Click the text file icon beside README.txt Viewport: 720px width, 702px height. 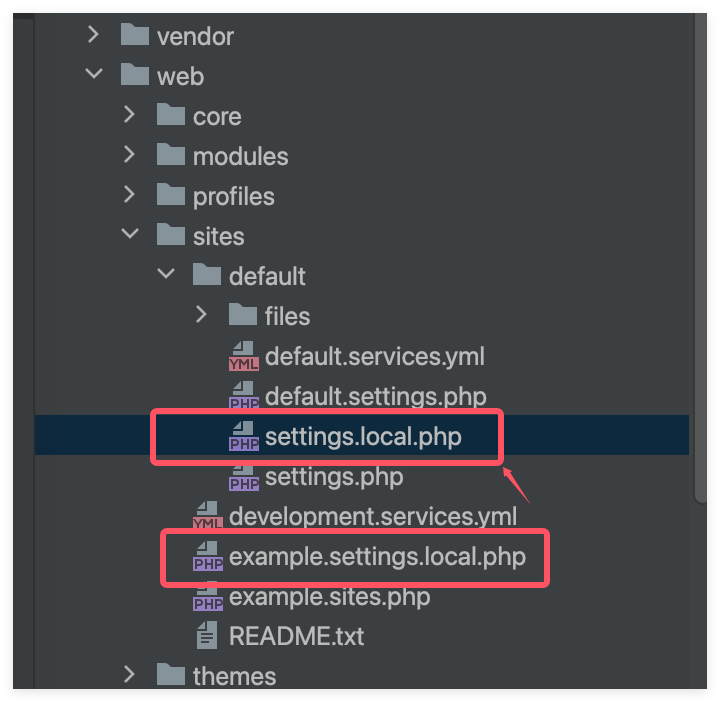(x=208, y=636)
